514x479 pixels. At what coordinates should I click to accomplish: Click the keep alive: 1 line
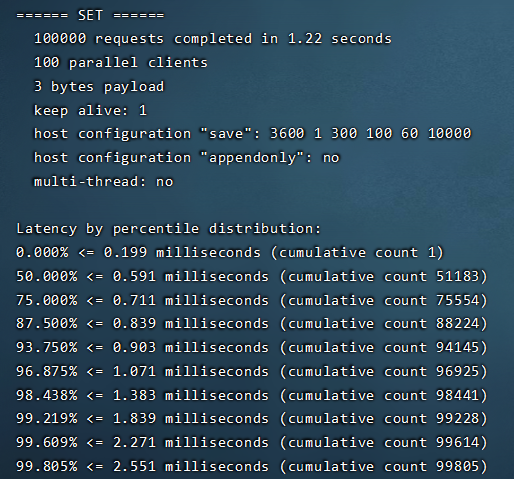pos(90,110)
